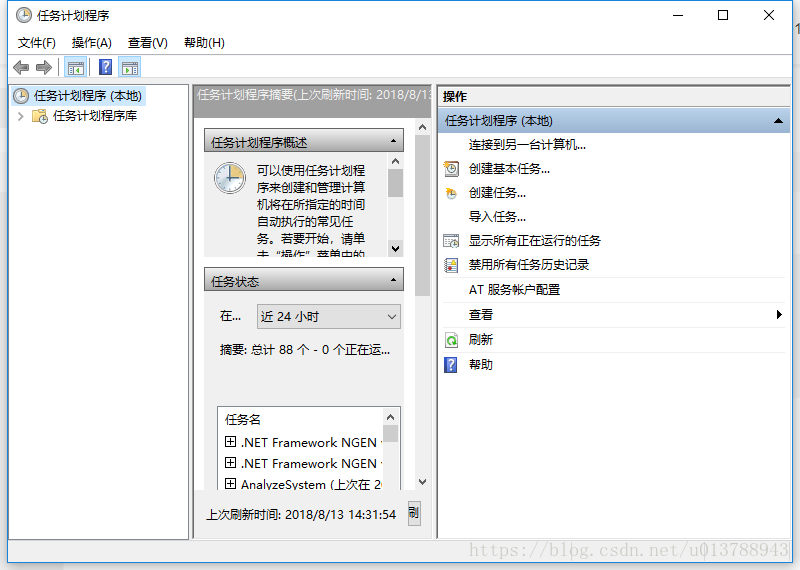Click 创建基本任务... action
This screenshot has width=800, height=570.
click(x=509, y=169)
